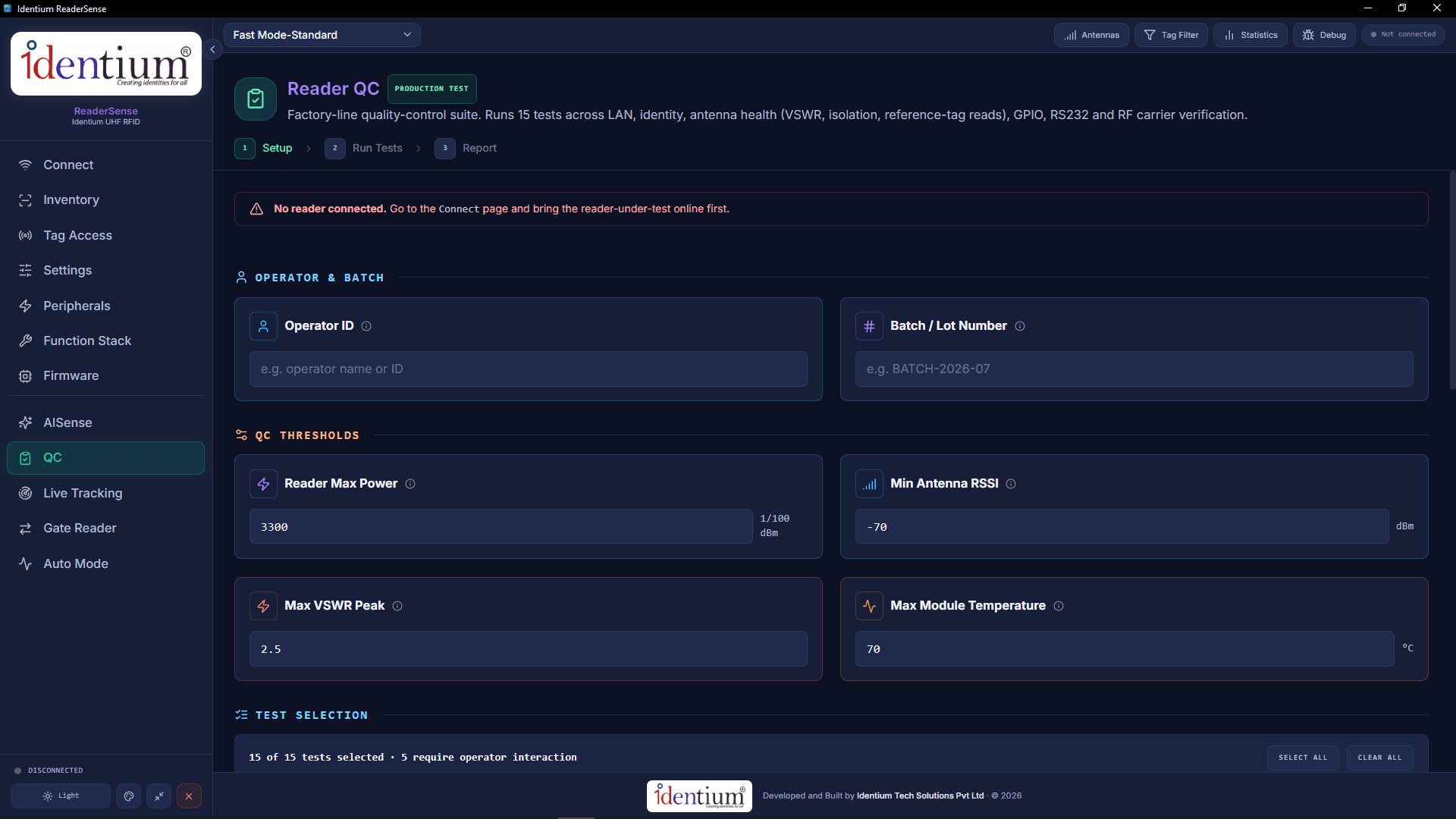Click Select All tests button
Viewport: 1456px width, 819px height.
pos(1303,758)
